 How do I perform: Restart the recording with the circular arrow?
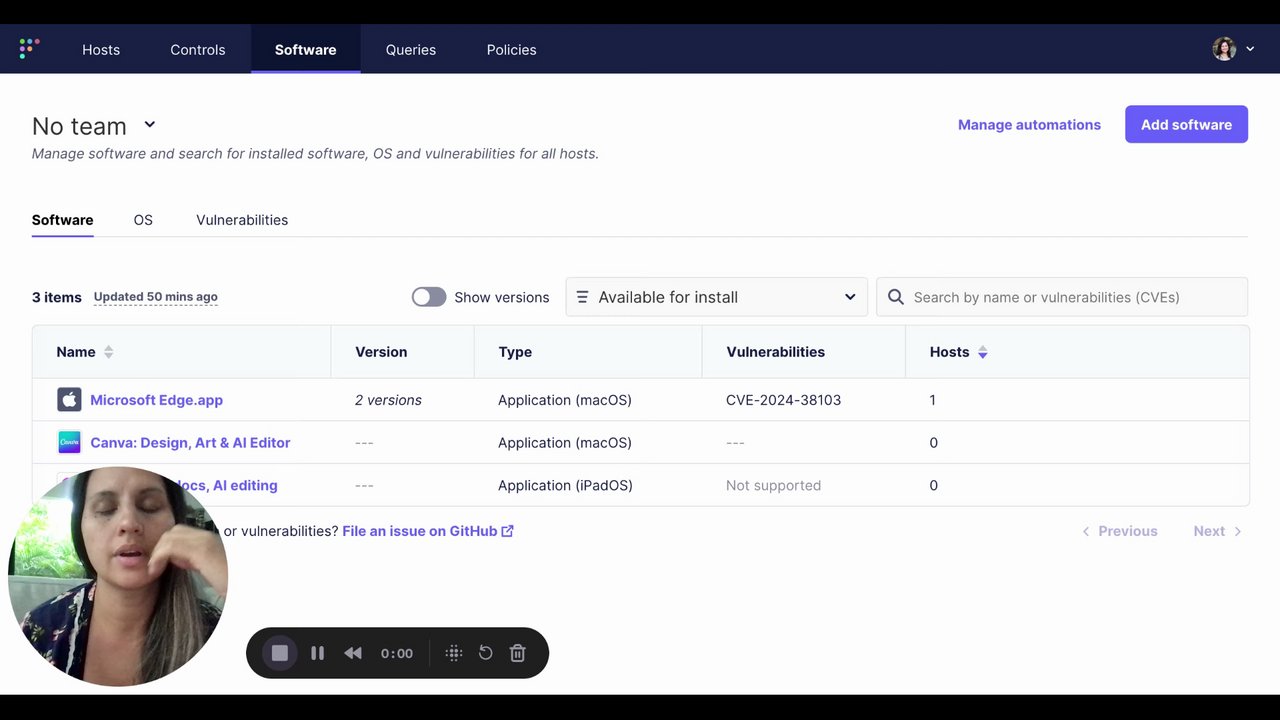tap(485, 653)
